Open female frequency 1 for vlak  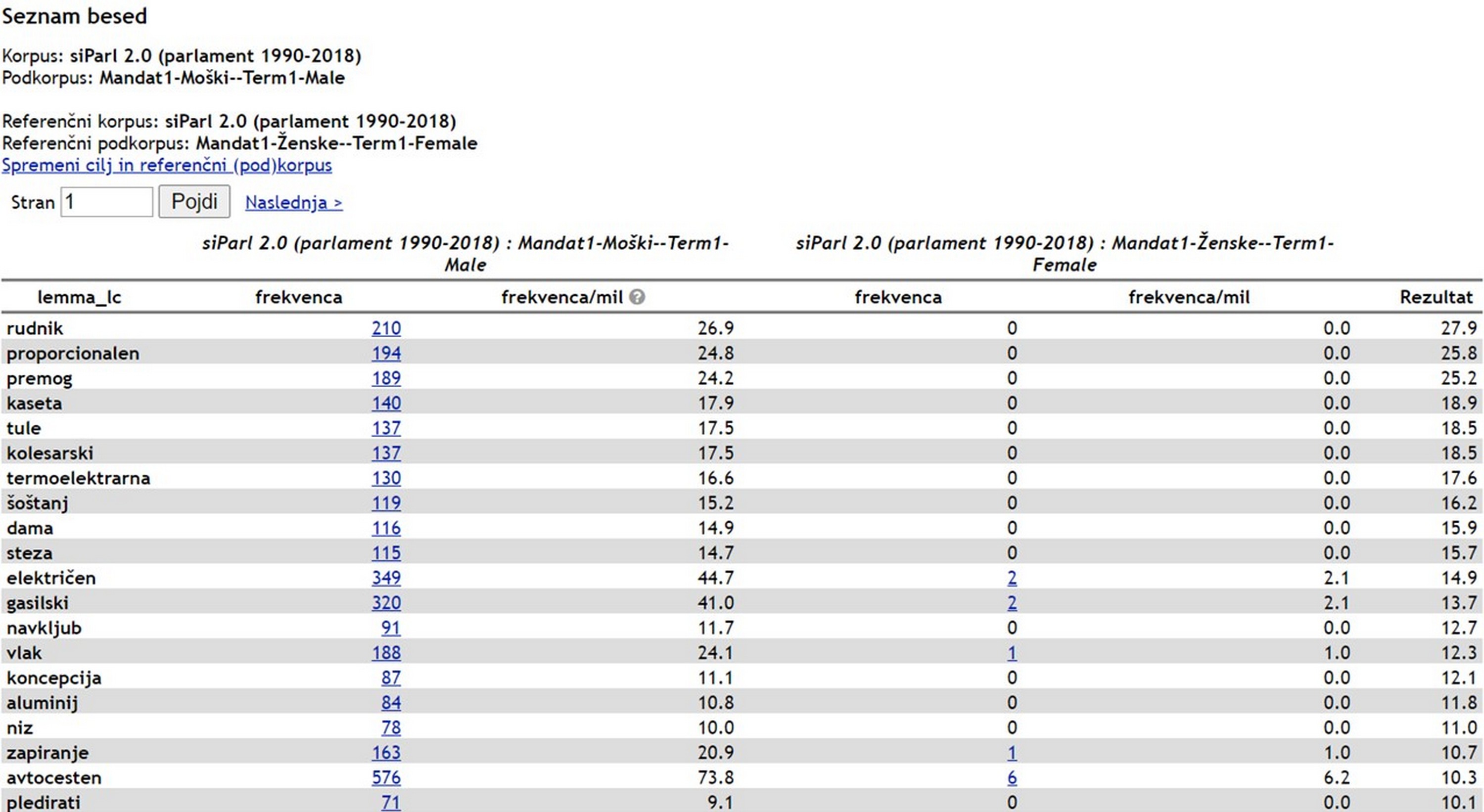[x=1012, y=653]
